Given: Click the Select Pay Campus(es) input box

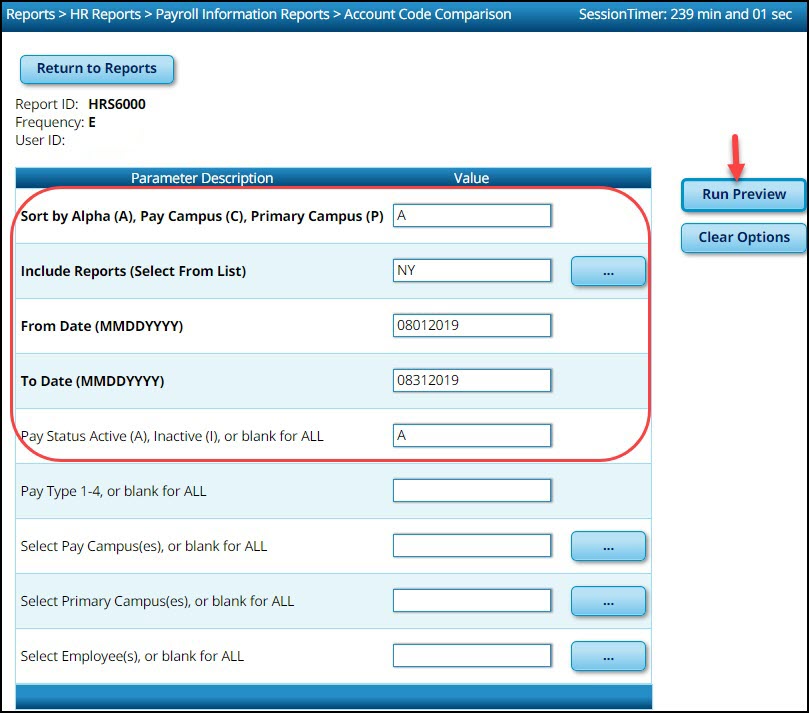Looking at the screenshot, I should pyautogui.click(x=472, y=545).
